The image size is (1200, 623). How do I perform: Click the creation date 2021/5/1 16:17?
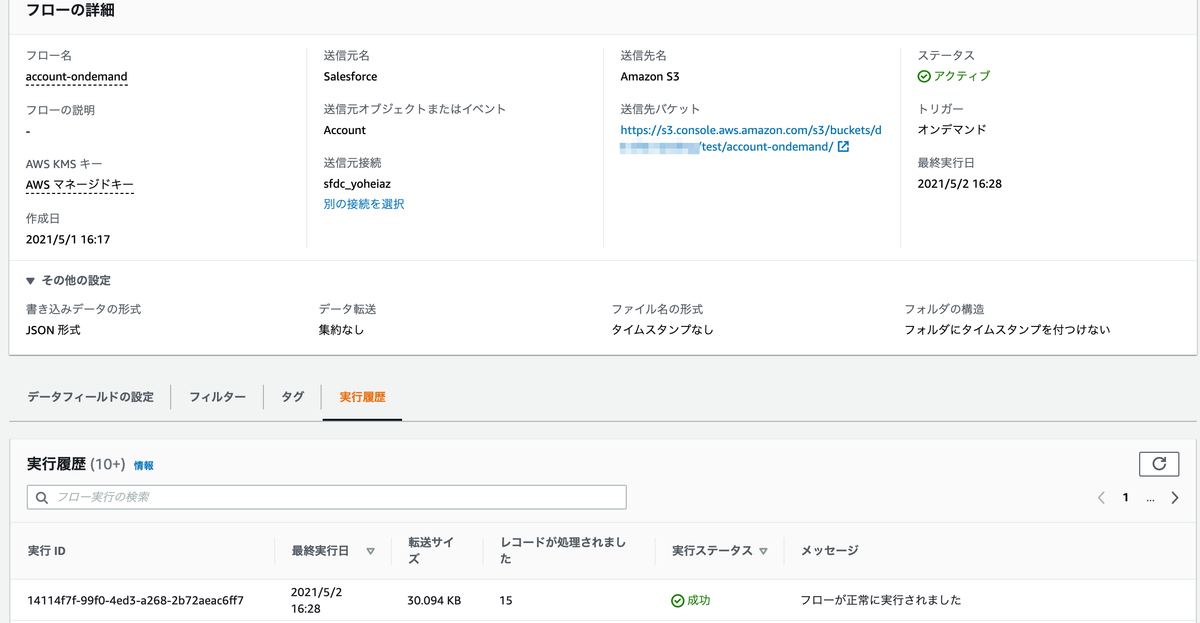tap(68, 239)
